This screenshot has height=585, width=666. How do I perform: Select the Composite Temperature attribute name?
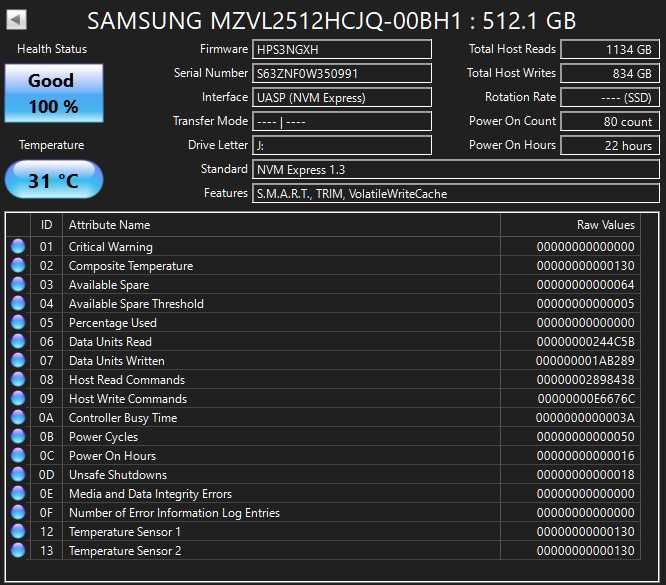[131, 266]
